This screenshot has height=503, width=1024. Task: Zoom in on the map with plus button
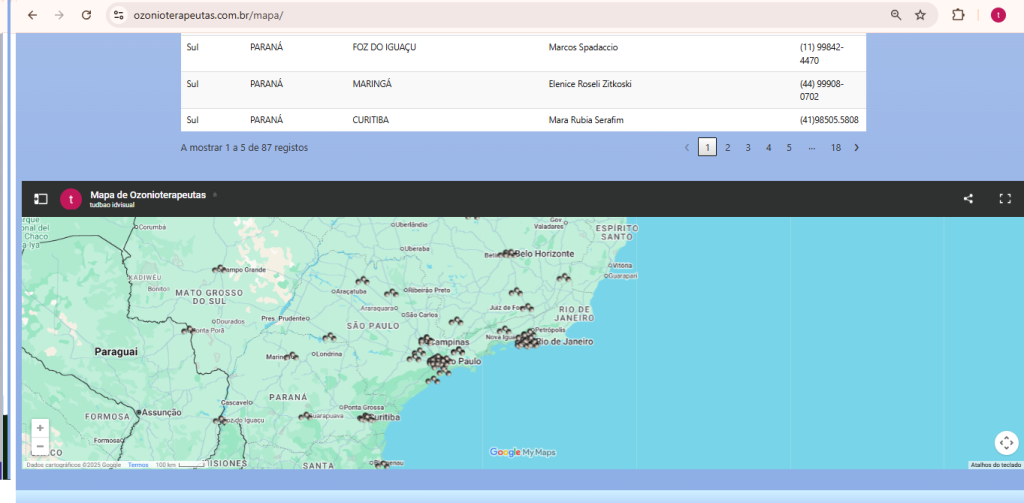point(40,428)
